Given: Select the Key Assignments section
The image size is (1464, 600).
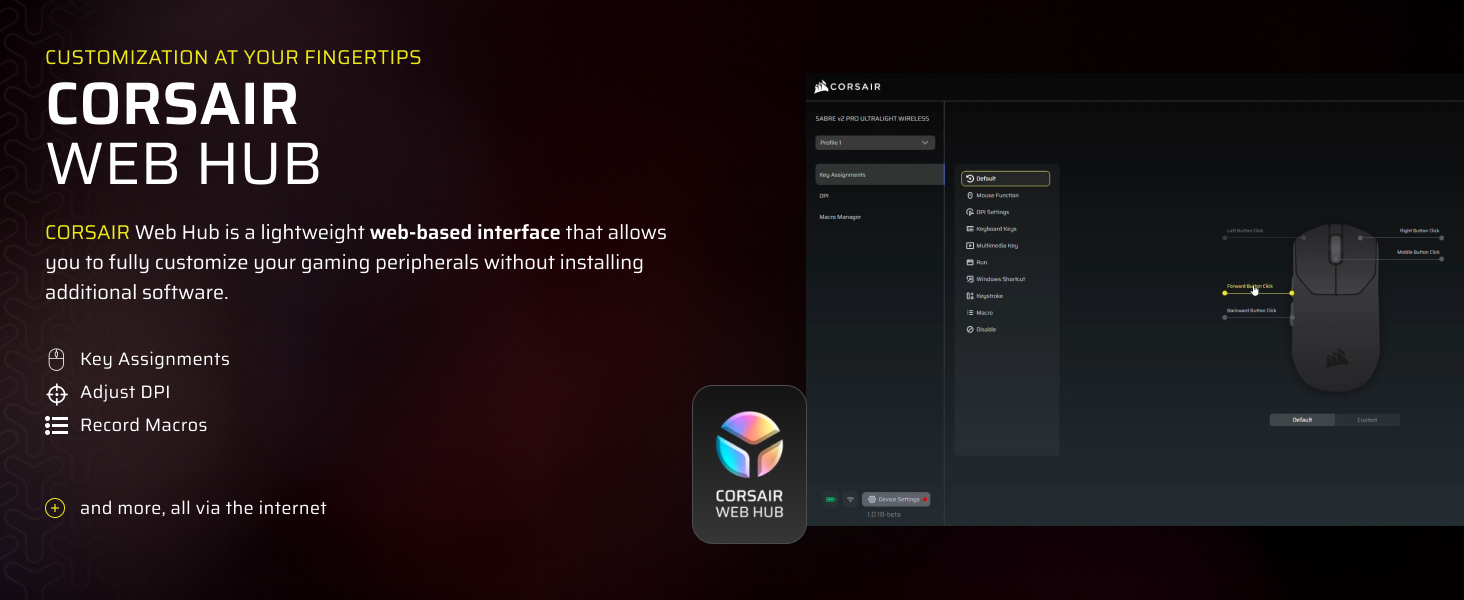Looking at the screenshot, I should (x=880, y=175).
